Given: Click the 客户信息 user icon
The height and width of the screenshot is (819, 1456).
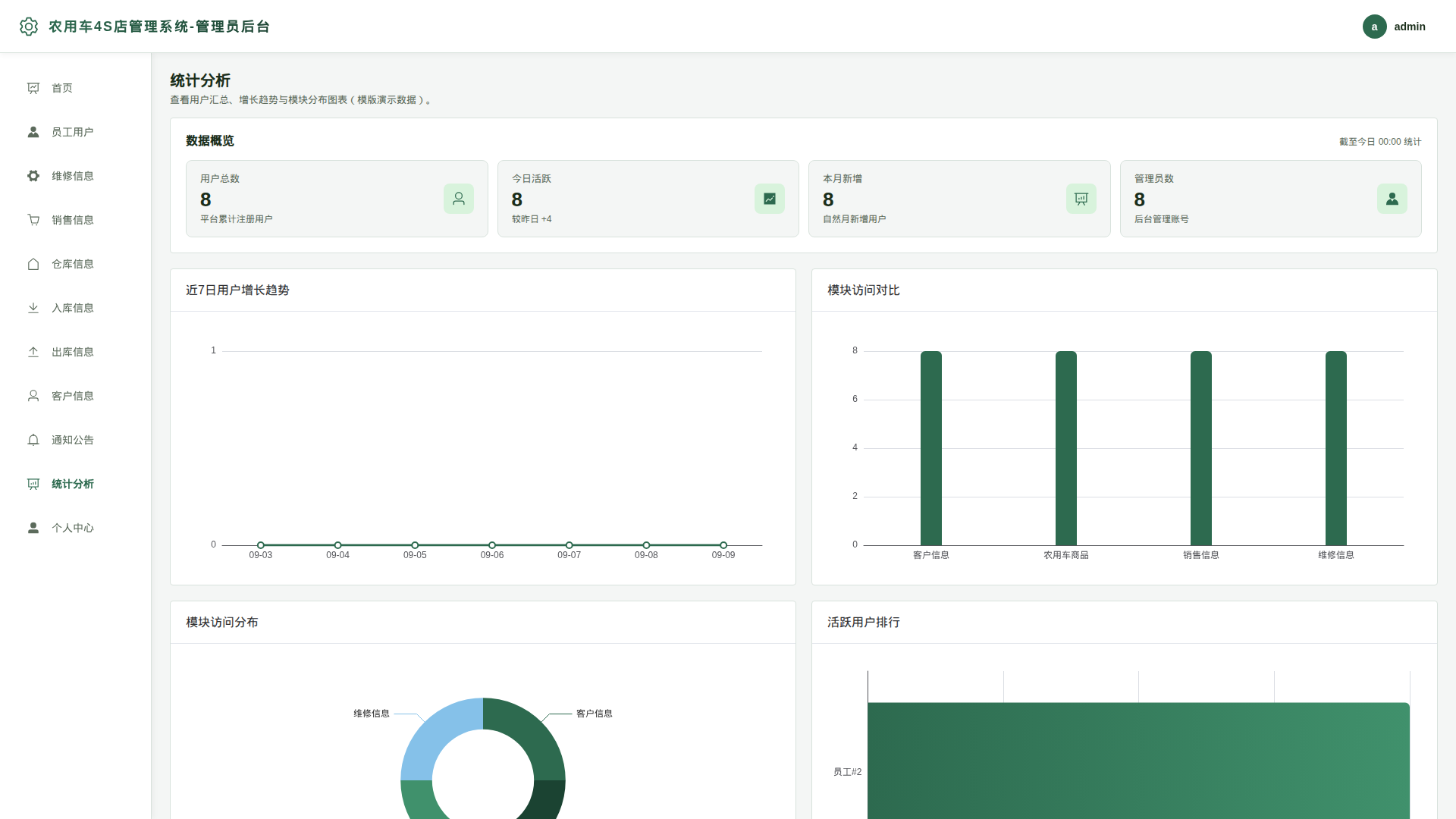Looking at the screenshot, I should pyautogui.click(x=33, y=396).
